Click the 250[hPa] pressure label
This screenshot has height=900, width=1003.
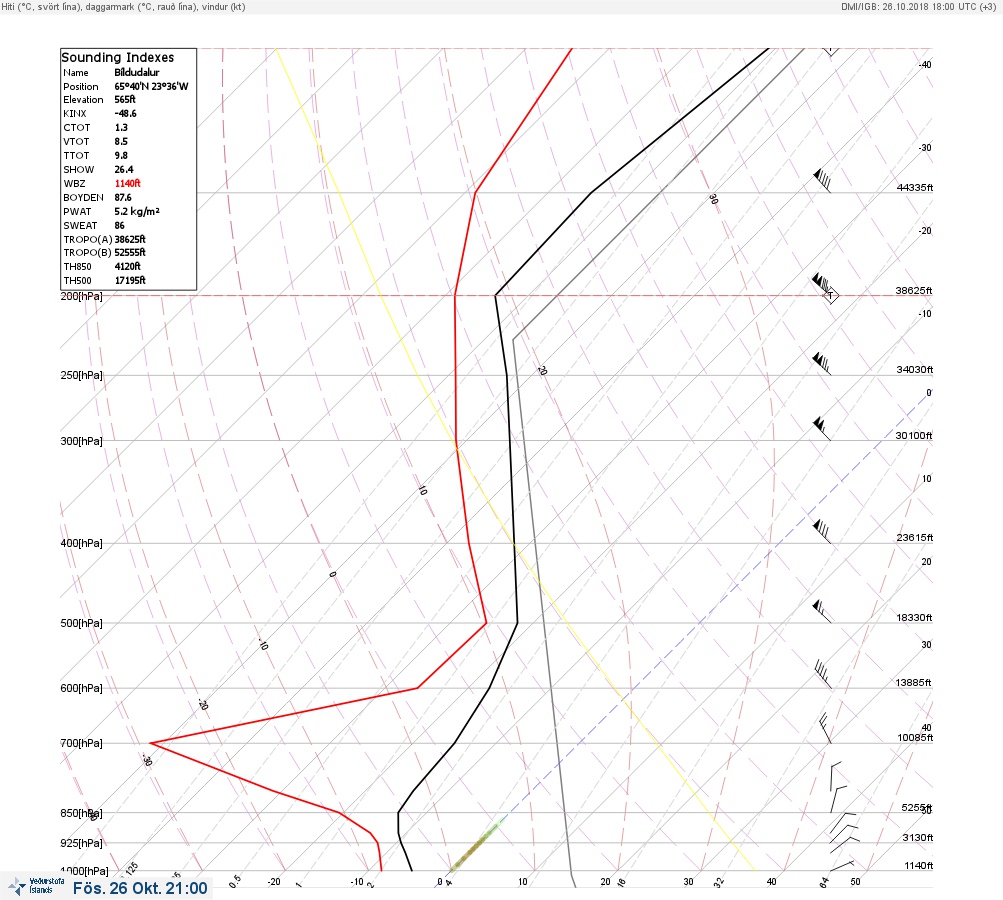(x=81, y=375)
